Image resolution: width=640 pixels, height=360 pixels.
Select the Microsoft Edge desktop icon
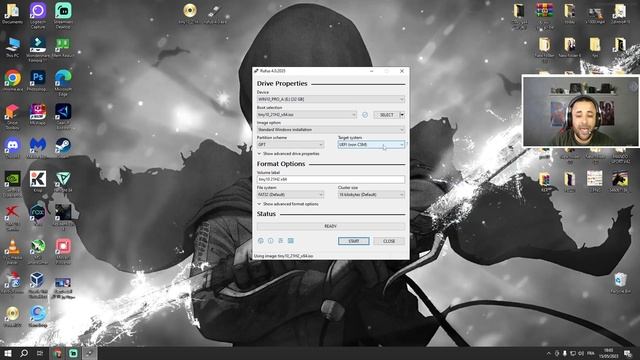pos(63,83)
